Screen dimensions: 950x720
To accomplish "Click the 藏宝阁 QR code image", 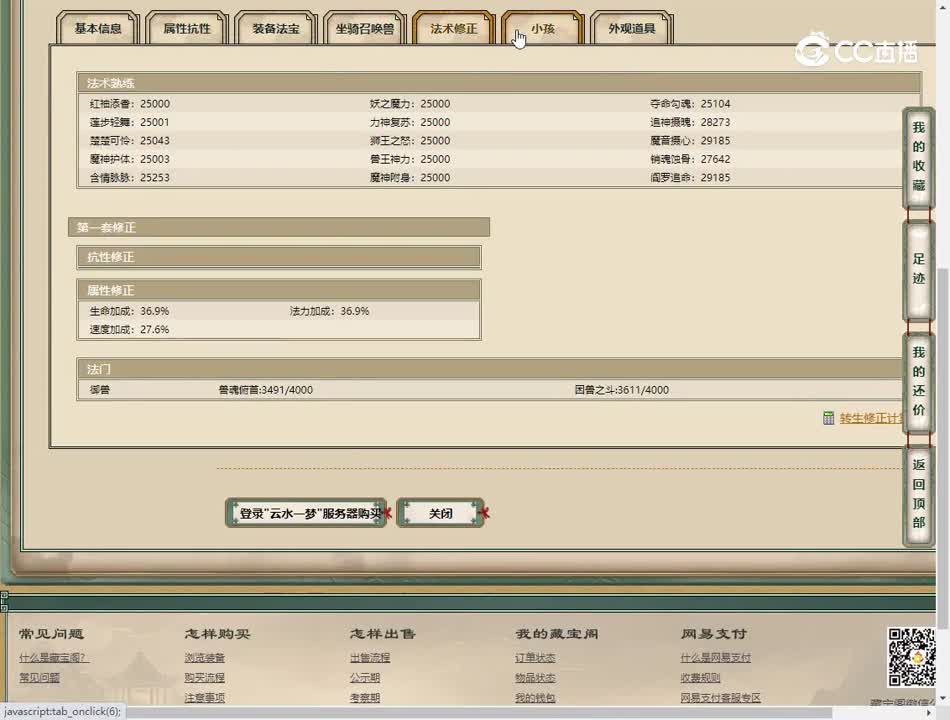I will click(x=911, y=657).
